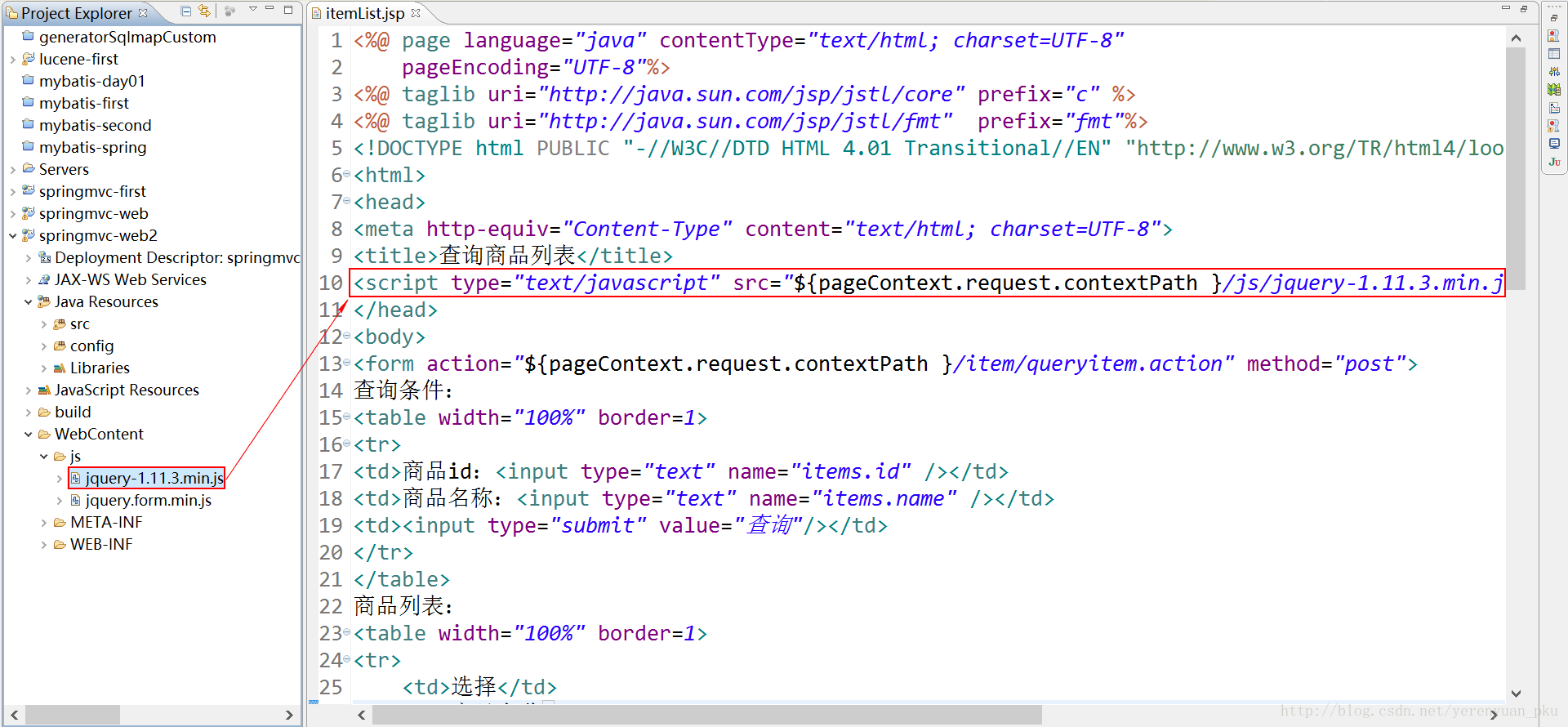Select the mybatis-first project label
The width and height of the screenshot is (1568, 727).
pos(84,103)
